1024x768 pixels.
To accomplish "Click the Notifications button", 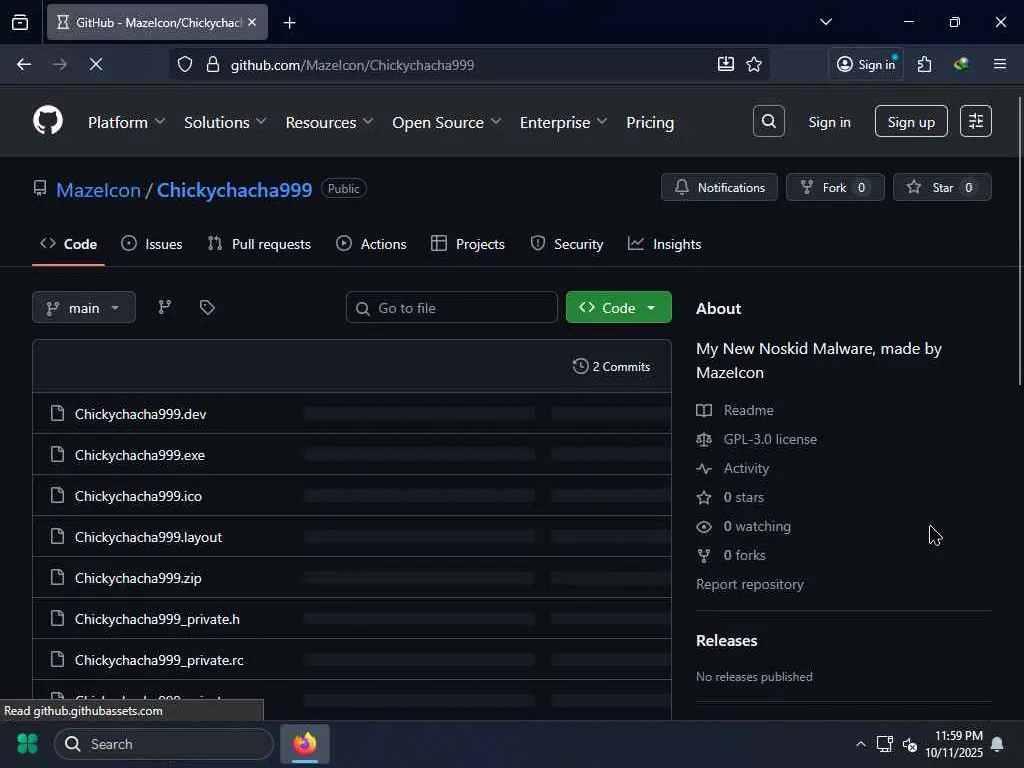I will pyautogui.click(x=719, y=187).
